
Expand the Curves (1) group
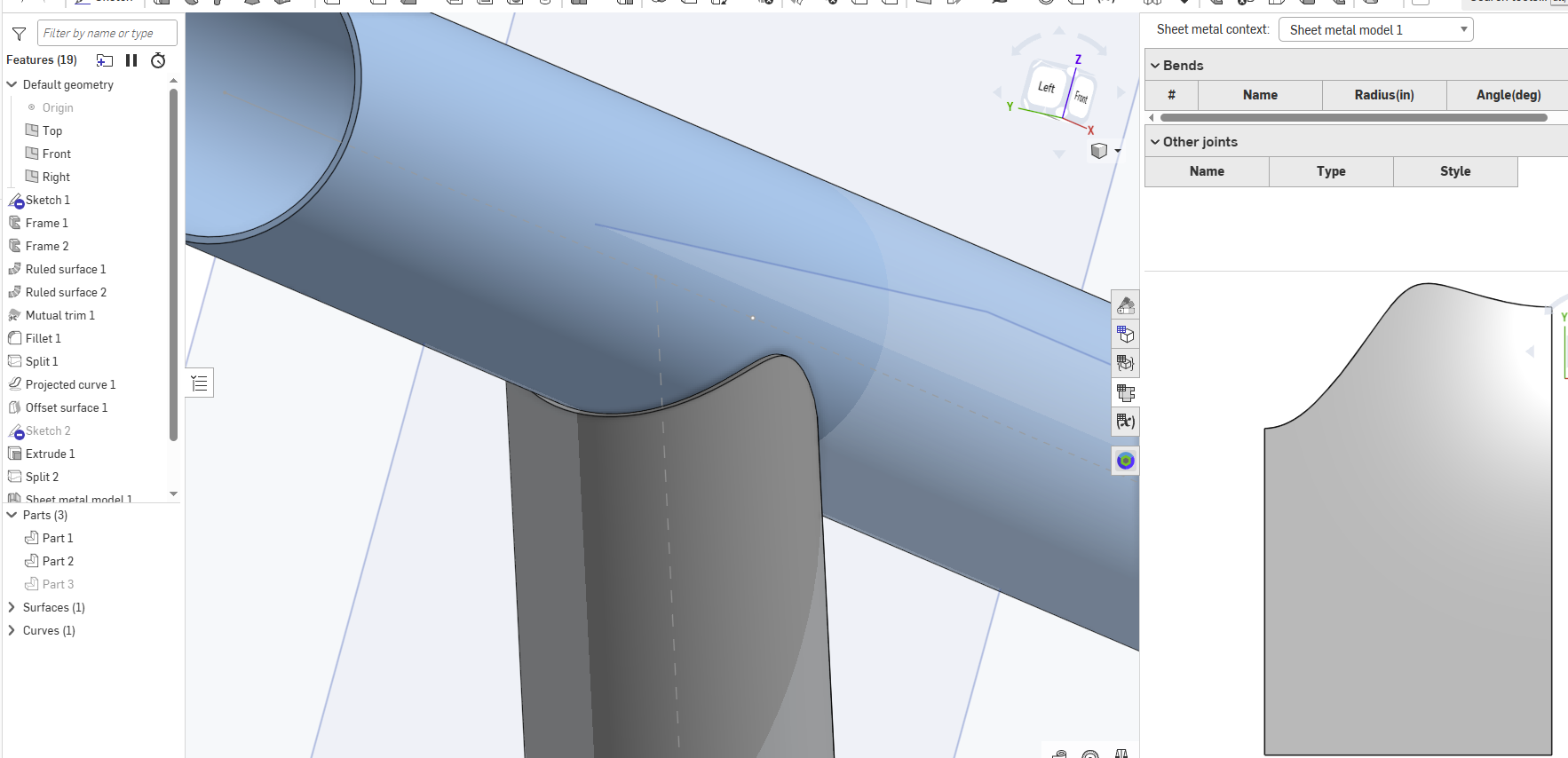coord(12,630)
